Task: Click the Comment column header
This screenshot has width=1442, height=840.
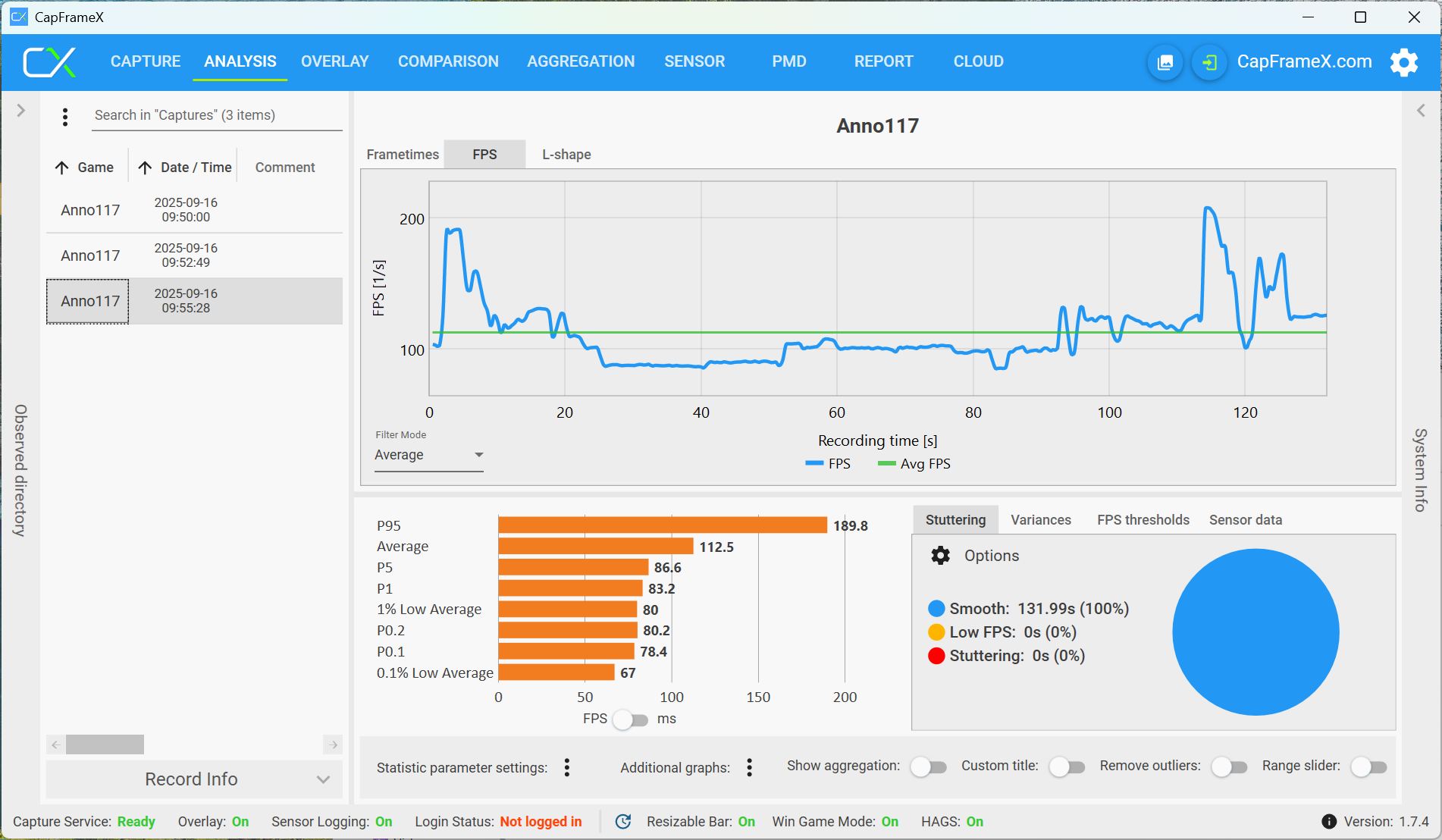Action: point(285,168)
